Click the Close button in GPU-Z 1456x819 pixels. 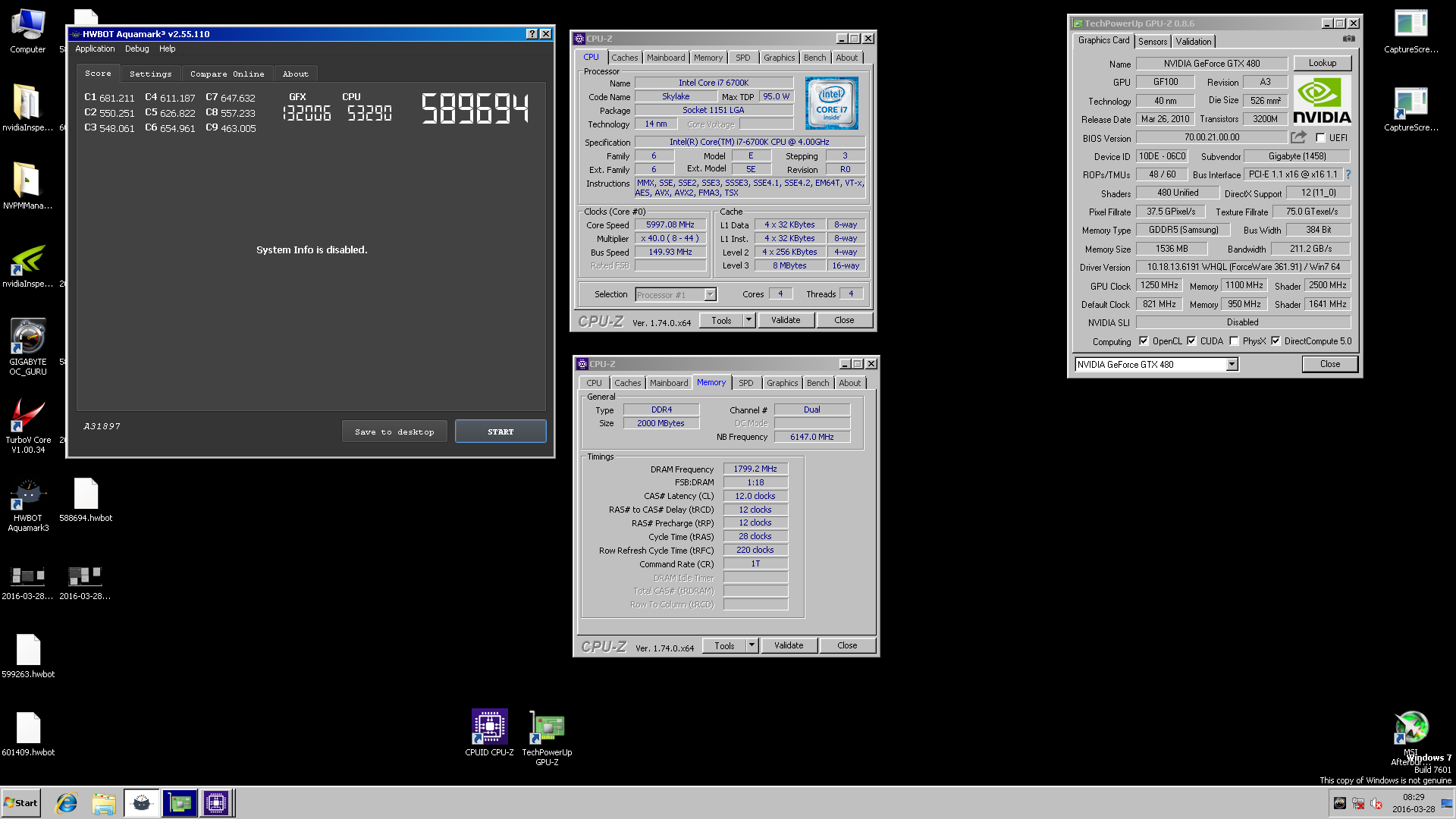pos(1330,364)
